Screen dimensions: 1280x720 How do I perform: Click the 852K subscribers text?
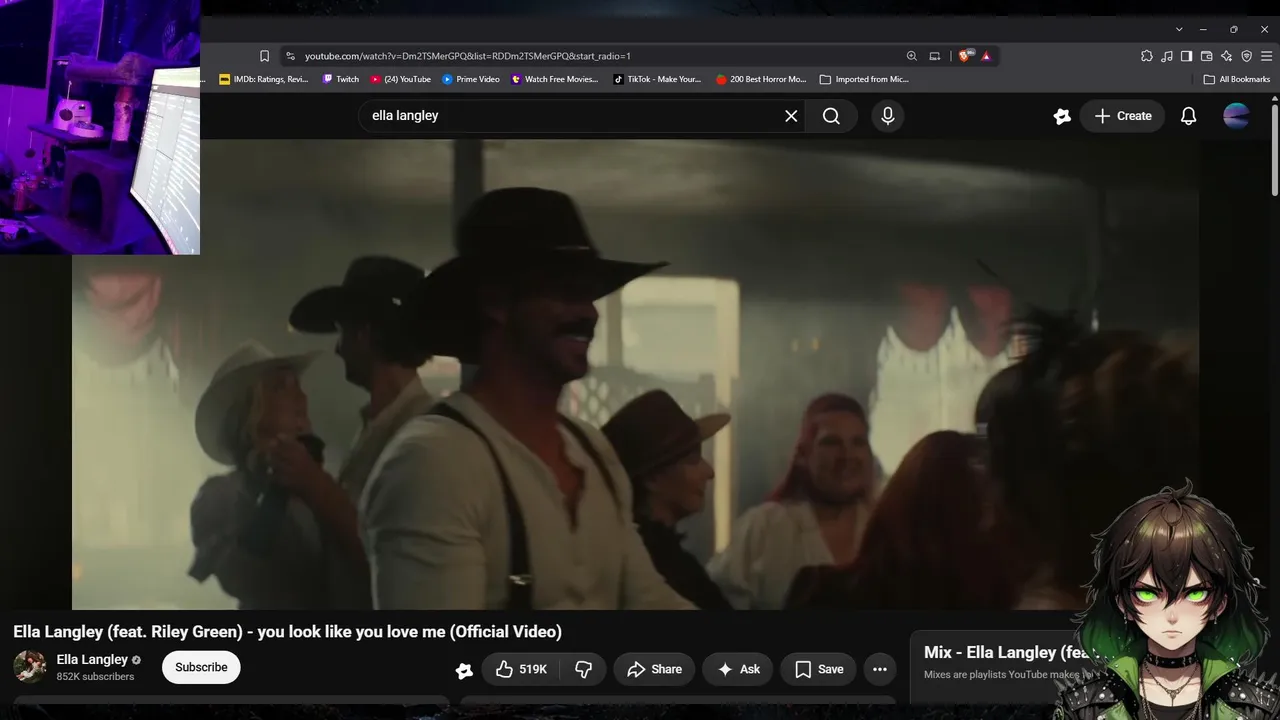95,677
